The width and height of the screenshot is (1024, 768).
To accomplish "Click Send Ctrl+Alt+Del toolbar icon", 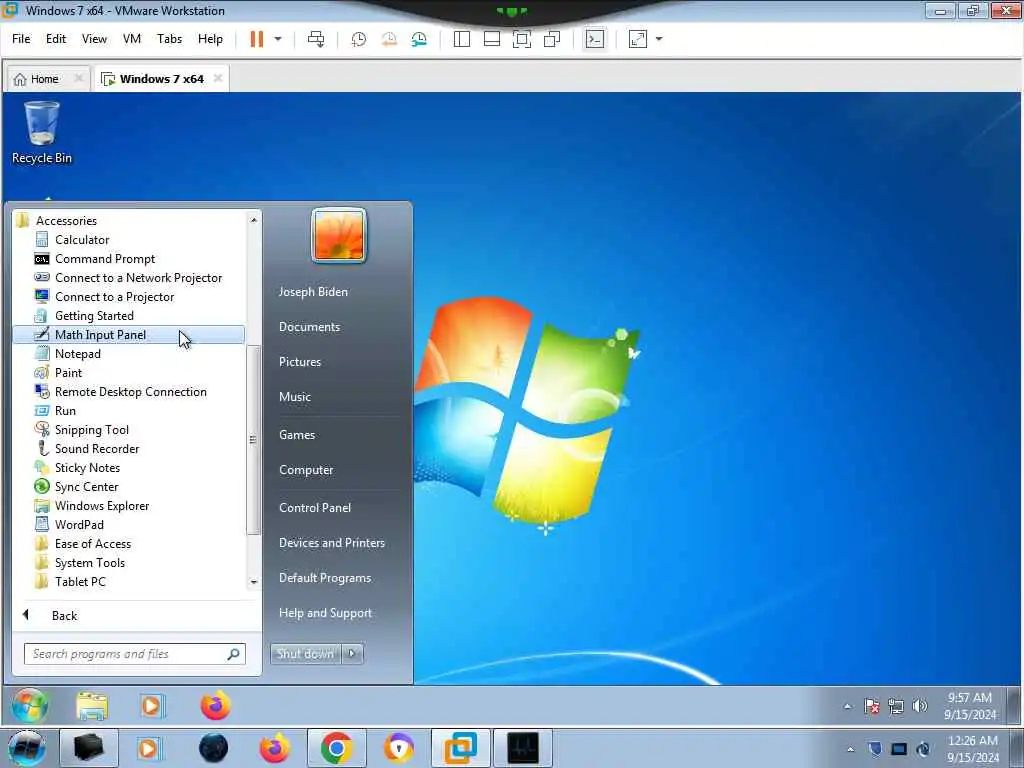I will point(316,39).
